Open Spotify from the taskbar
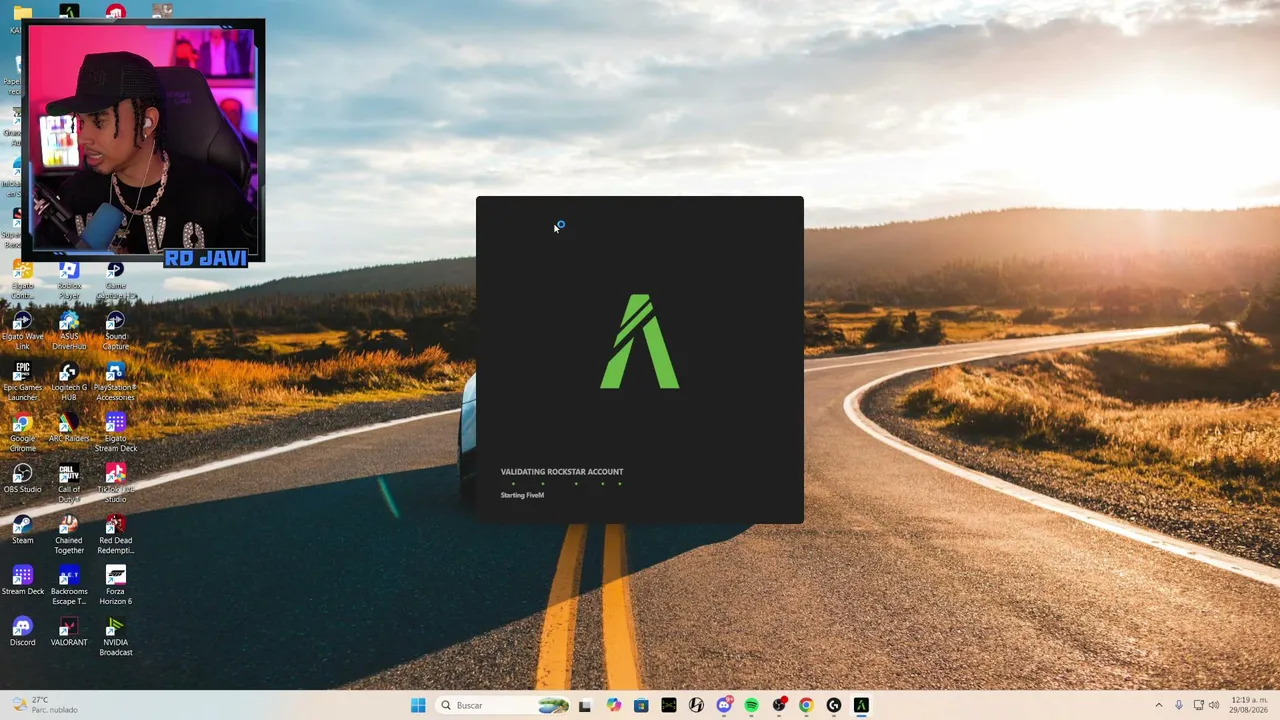 coord(751,705)
